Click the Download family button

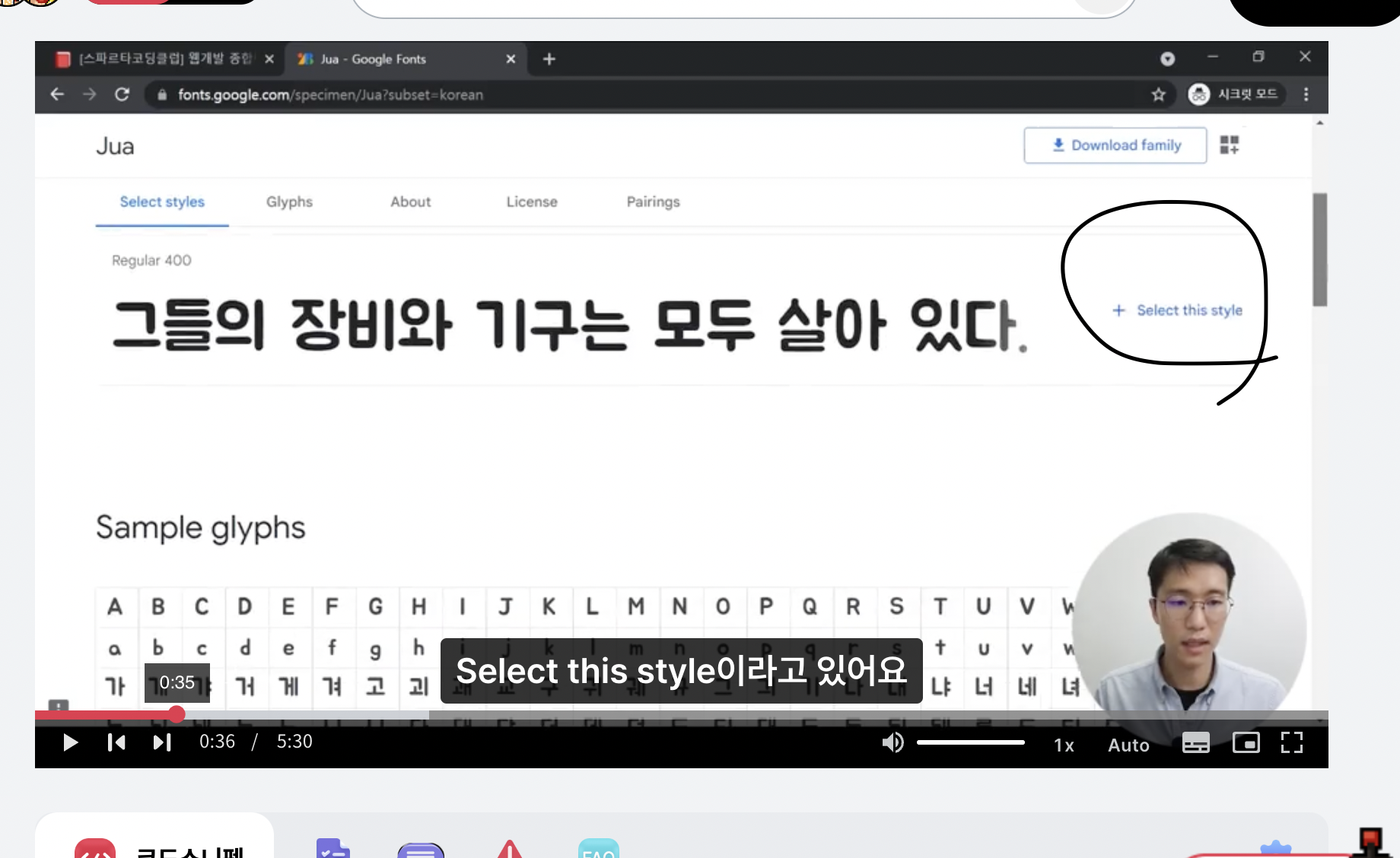pyautogui.click(x=1115, y=145)
